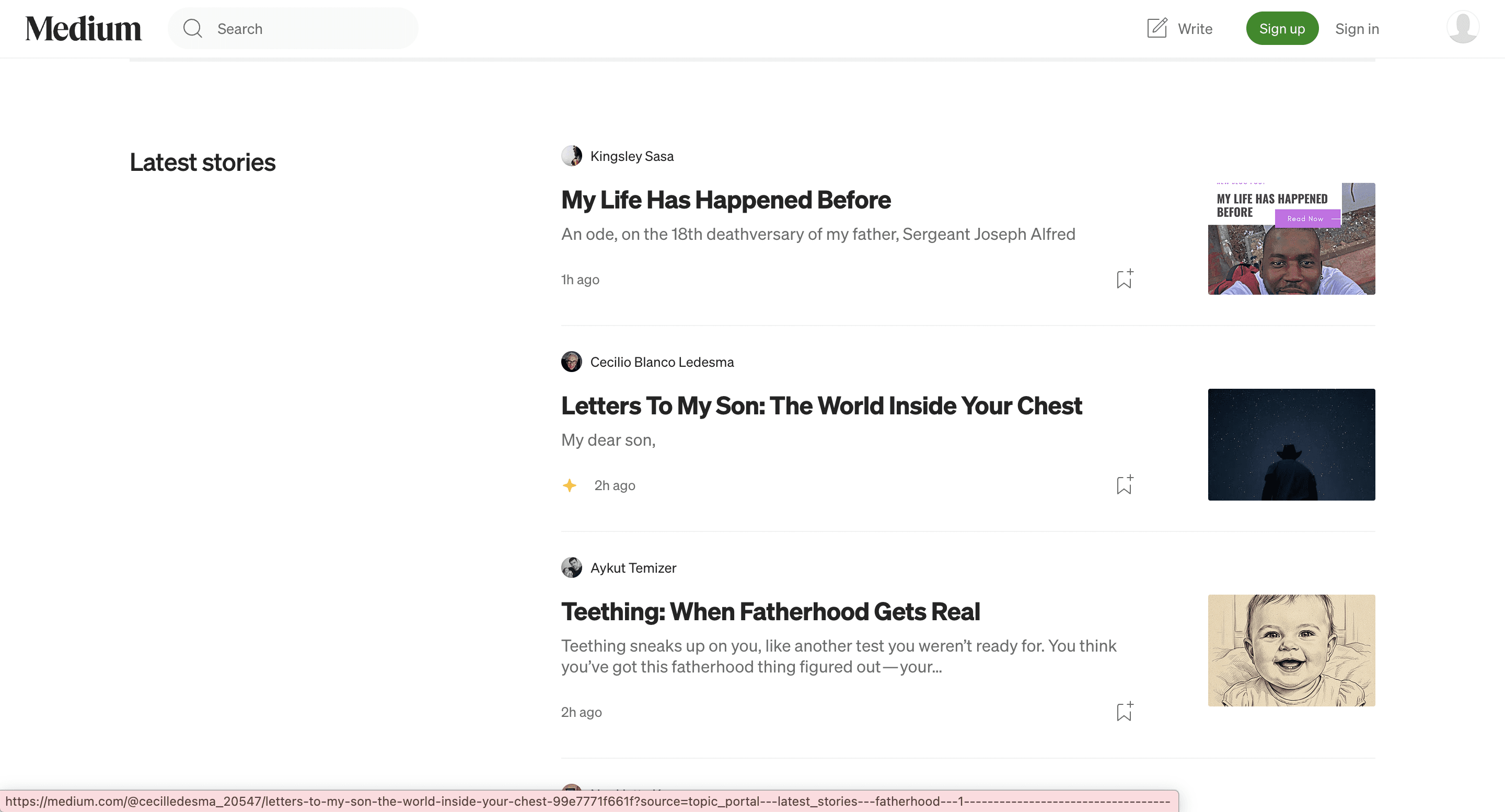
Task: Click Aykut Temizer's profile photo
Action: [x=572, y=567]
